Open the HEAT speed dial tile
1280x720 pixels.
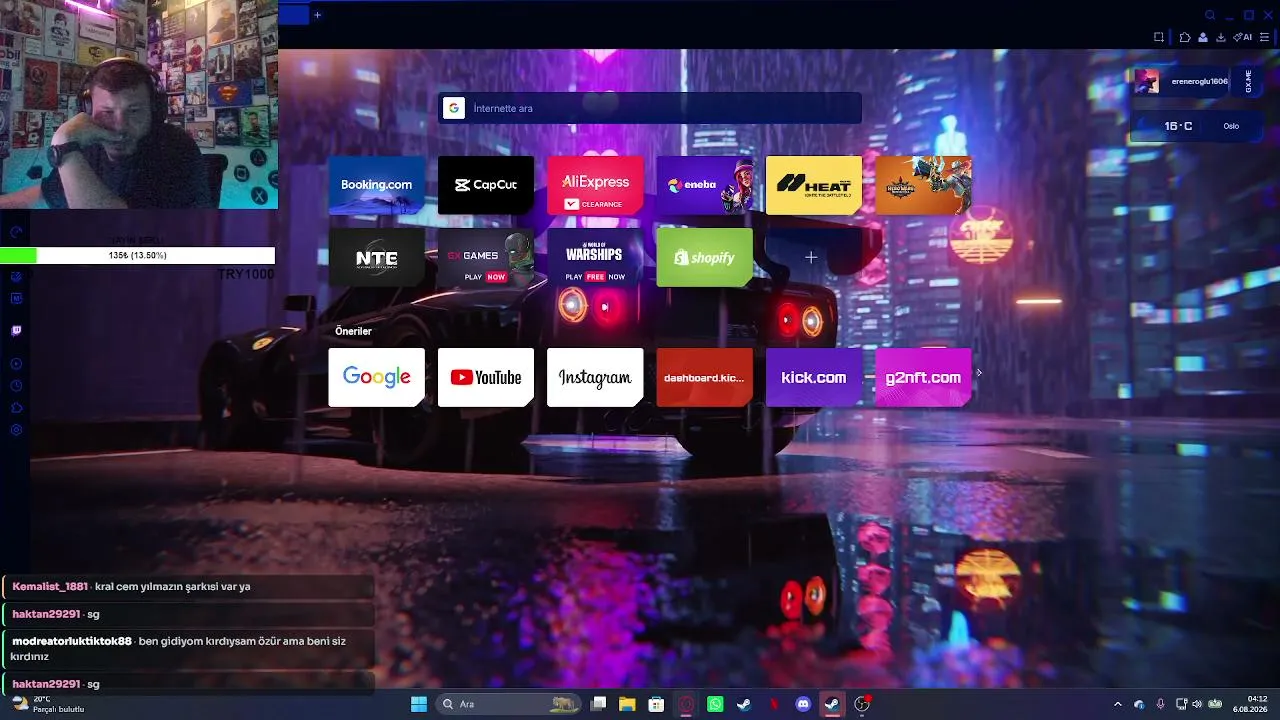pyautogui.click(x=814, y=185)
